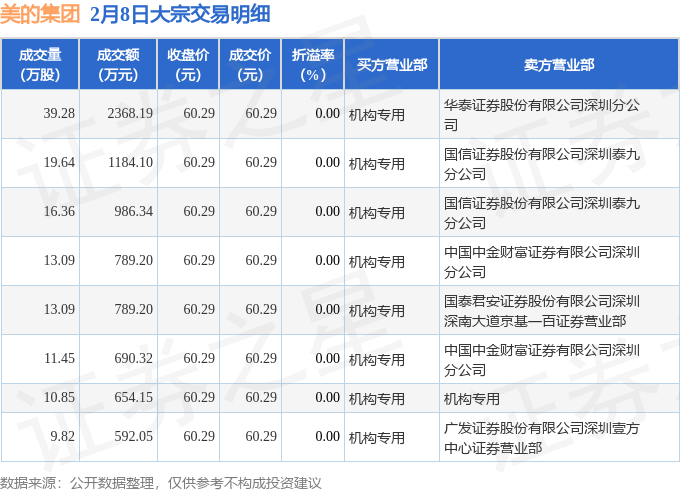Viewport: 680px width, 492px height.
Task: Select the 折溢率(%) column header
Action: pyautogui.click(x=313, y=64)
